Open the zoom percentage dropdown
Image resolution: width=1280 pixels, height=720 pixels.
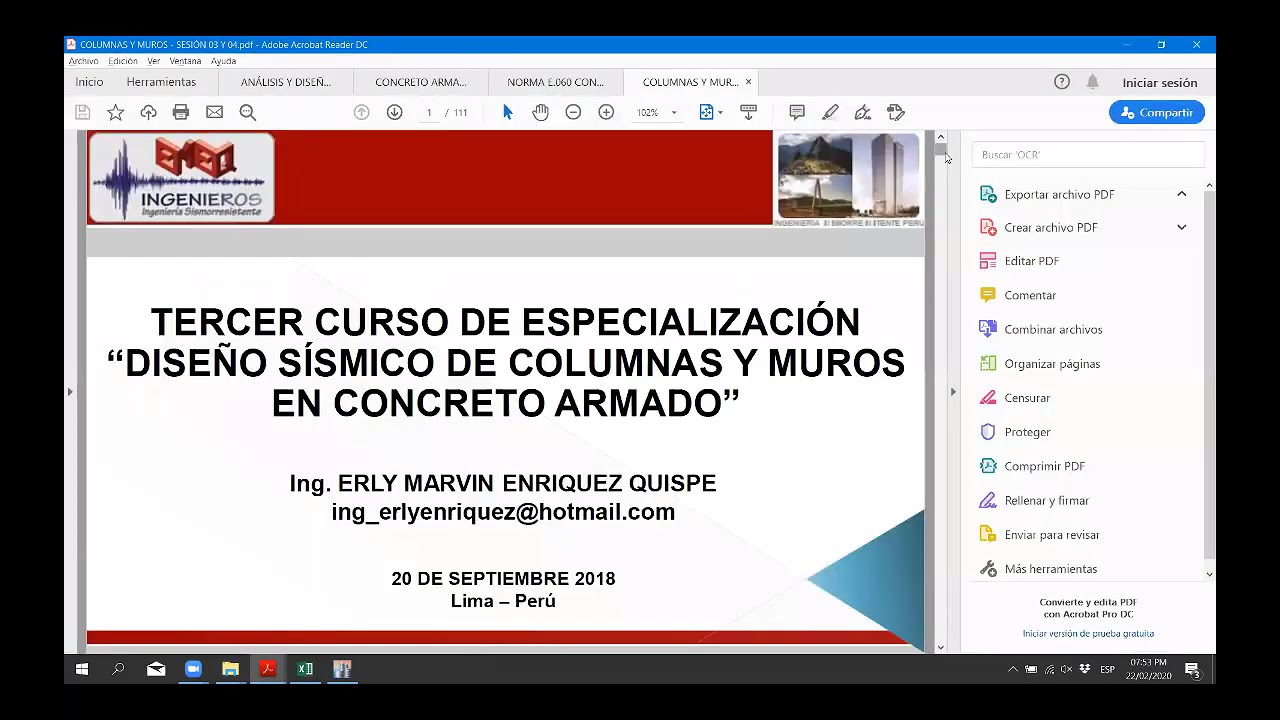674,113
